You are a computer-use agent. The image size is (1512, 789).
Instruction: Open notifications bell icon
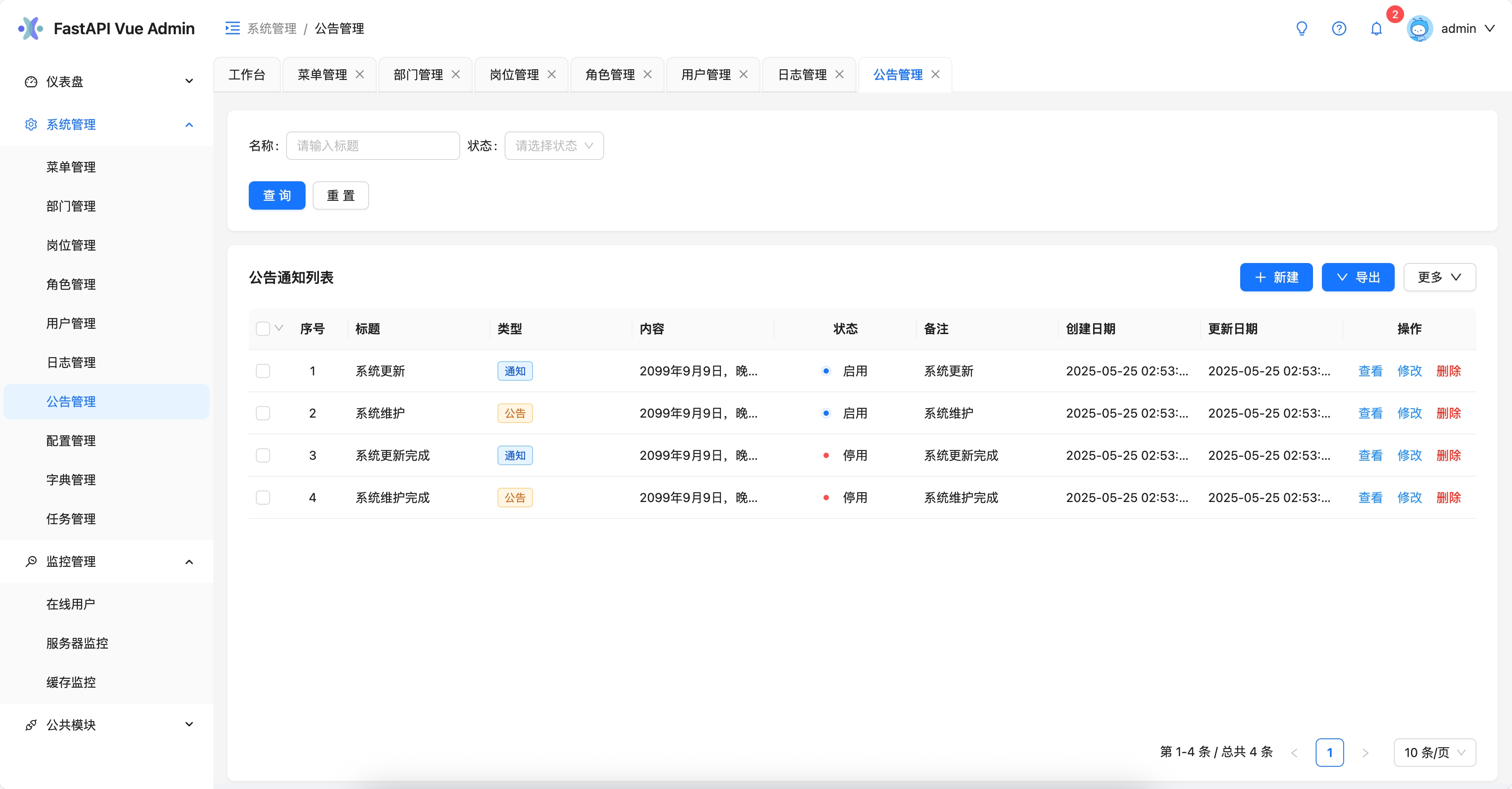(x=1377, y=28)
